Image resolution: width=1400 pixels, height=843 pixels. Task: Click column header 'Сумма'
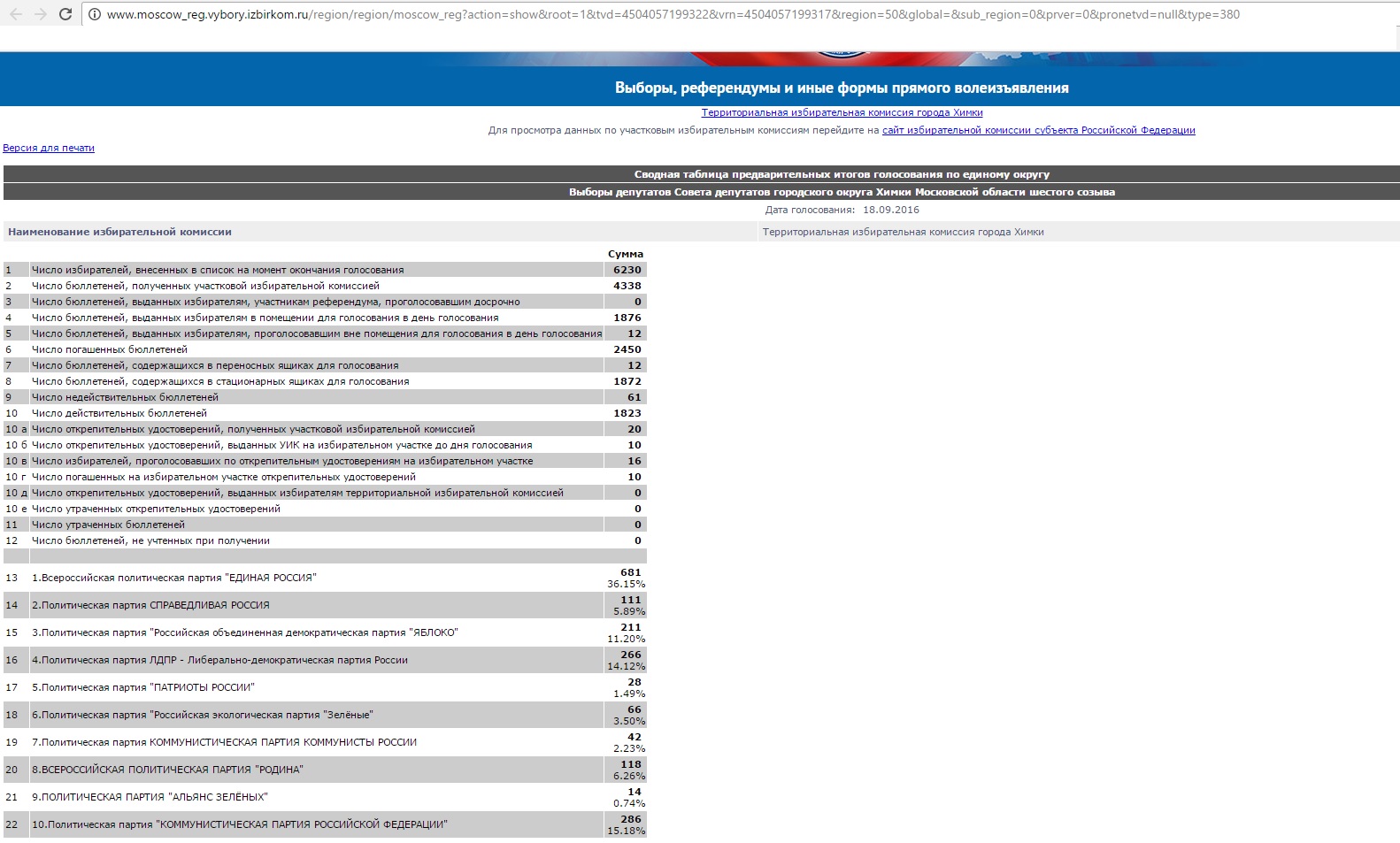pyautogui.click(x=626, y=254)
